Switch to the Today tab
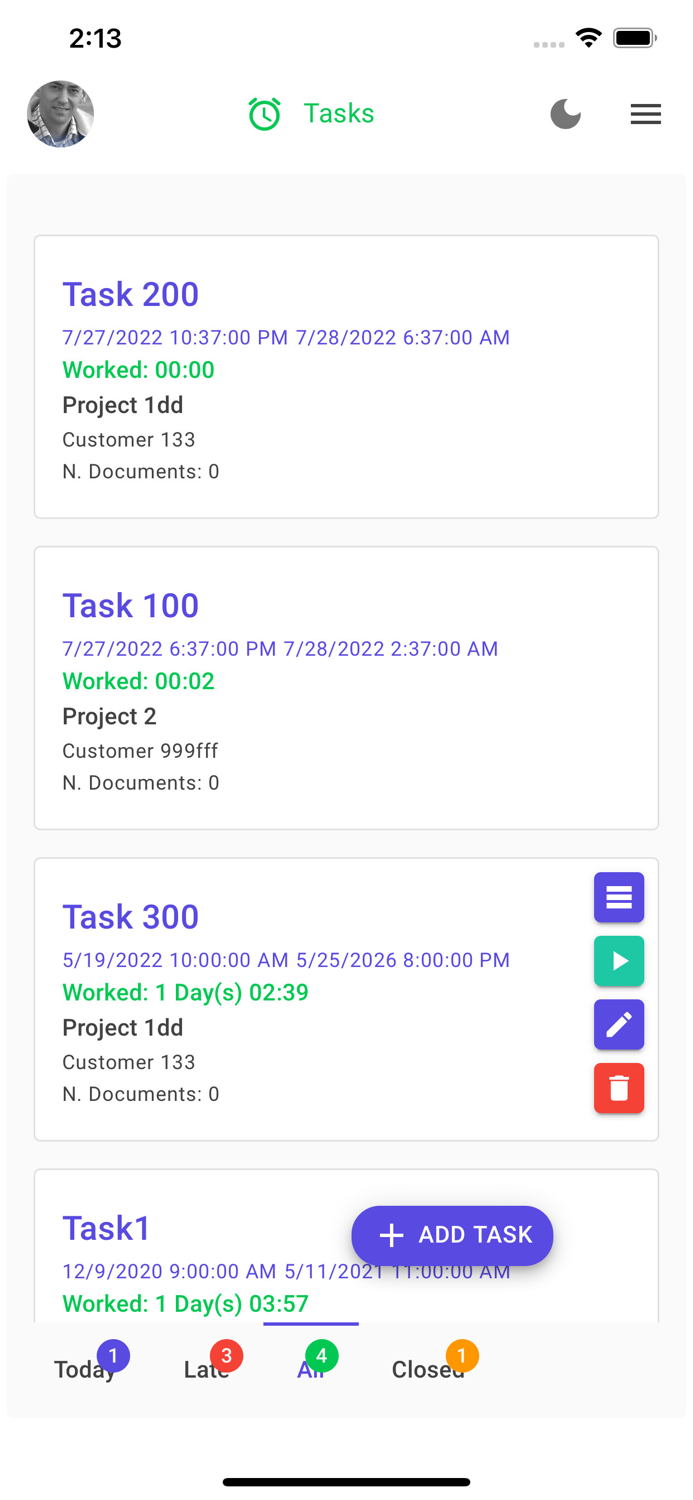Image resolution: width=693 pixels, height=1500 pixels. [85, 1370]
